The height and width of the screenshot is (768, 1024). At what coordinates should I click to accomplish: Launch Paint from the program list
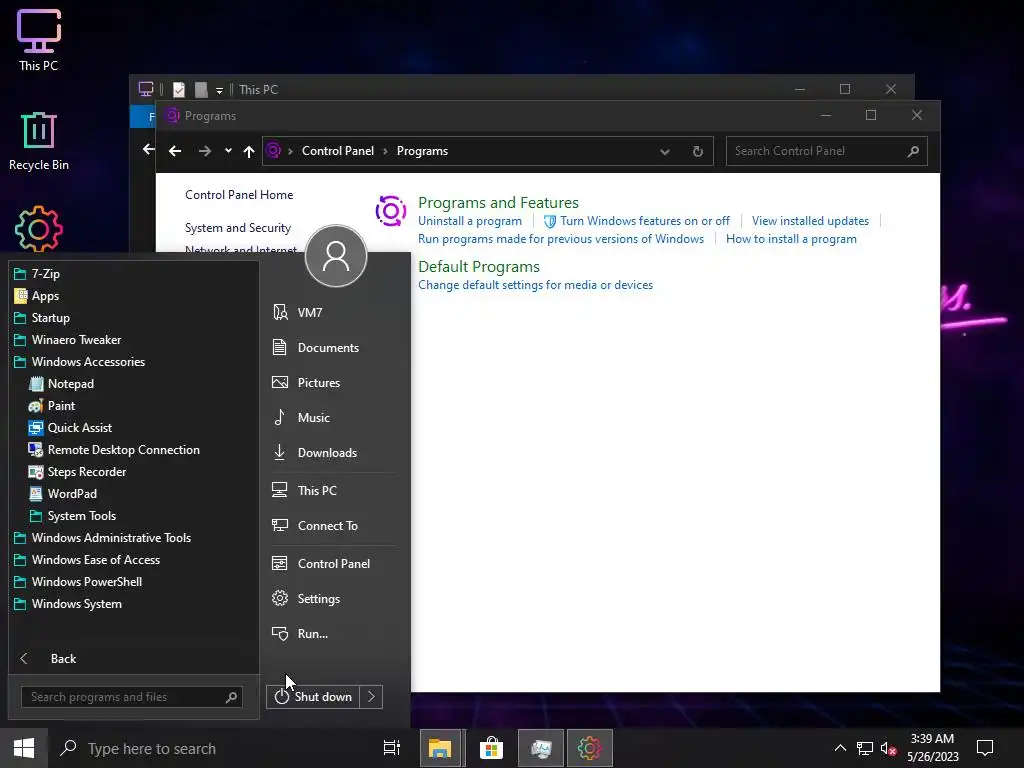(x=52, y=406)
